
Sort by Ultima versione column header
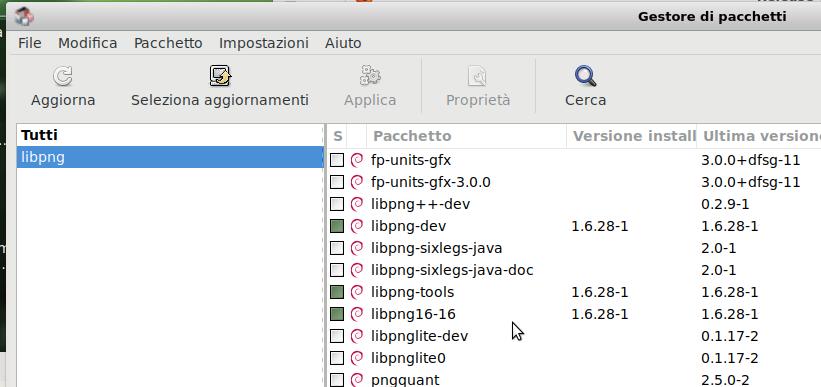tap(759, 136)
